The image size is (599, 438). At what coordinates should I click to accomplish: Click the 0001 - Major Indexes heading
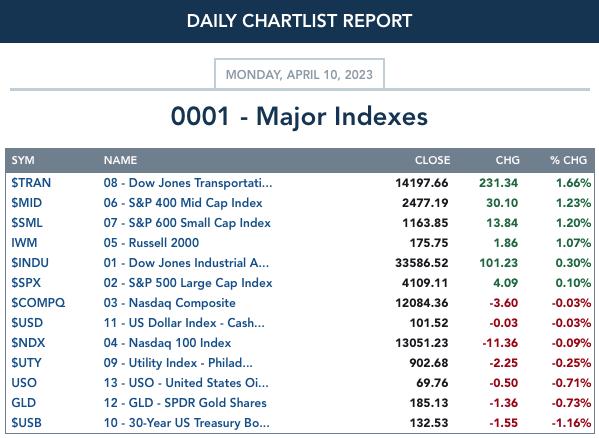point(300,116)
